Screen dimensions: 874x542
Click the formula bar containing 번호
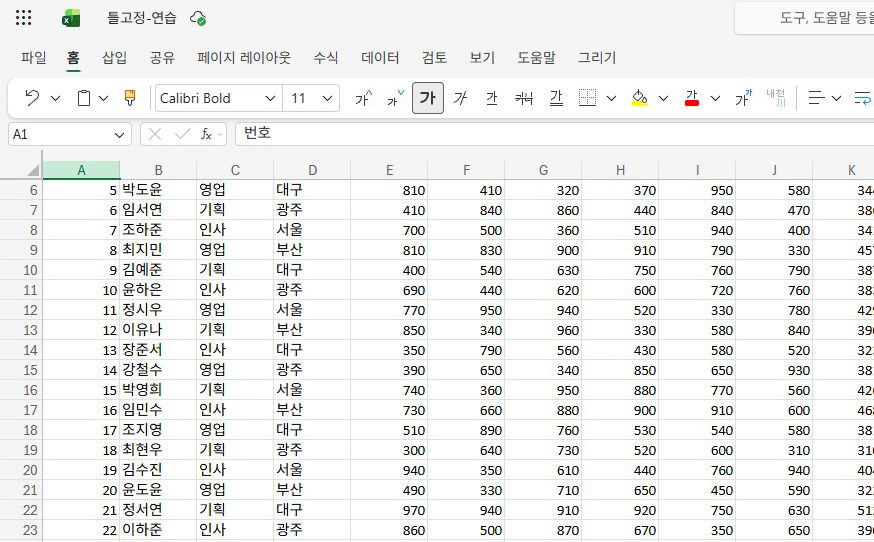coord(555,134)
